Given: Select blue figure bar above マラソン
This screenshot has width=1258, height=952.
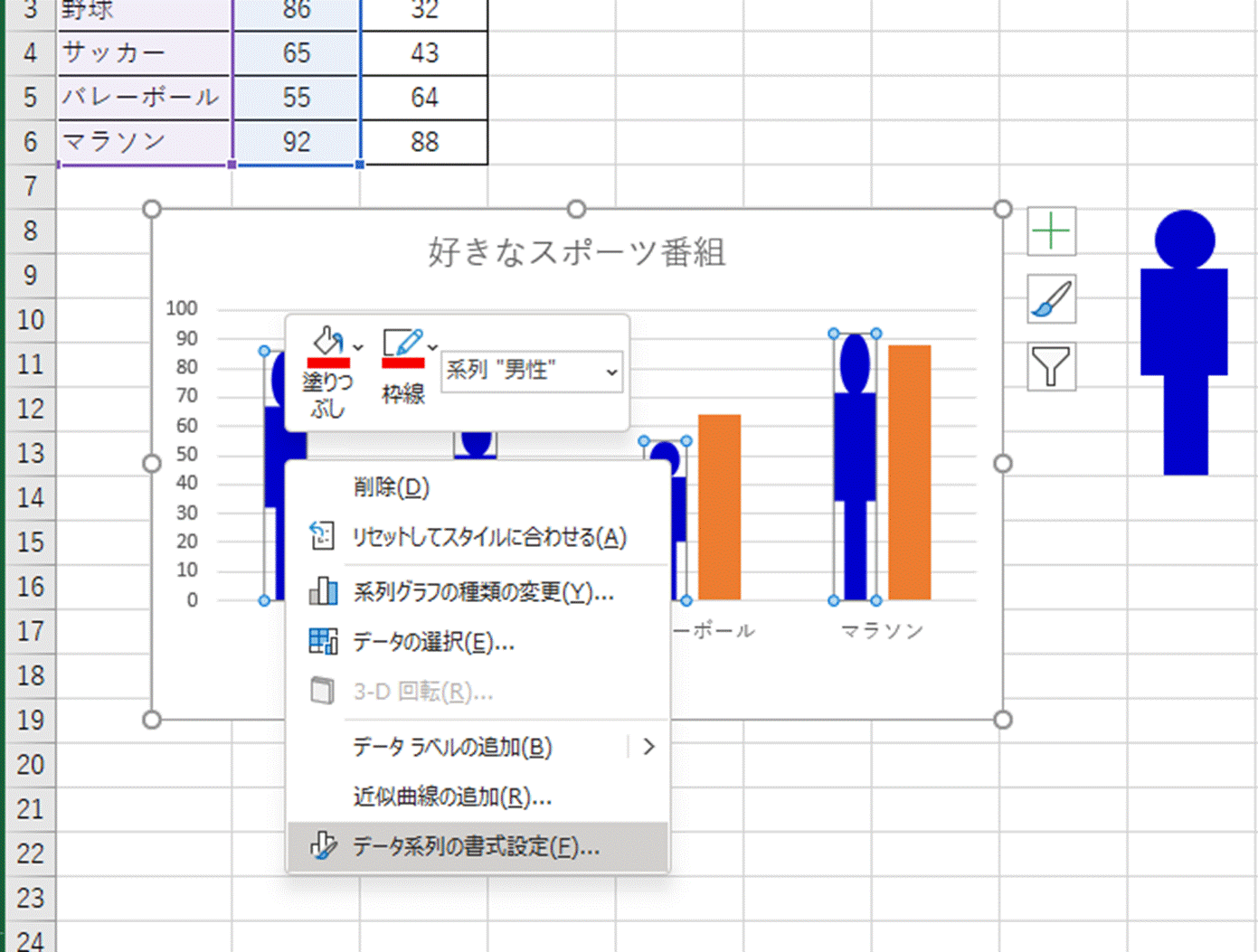Looking at the screenshot, I should click(x=855, y=467).
